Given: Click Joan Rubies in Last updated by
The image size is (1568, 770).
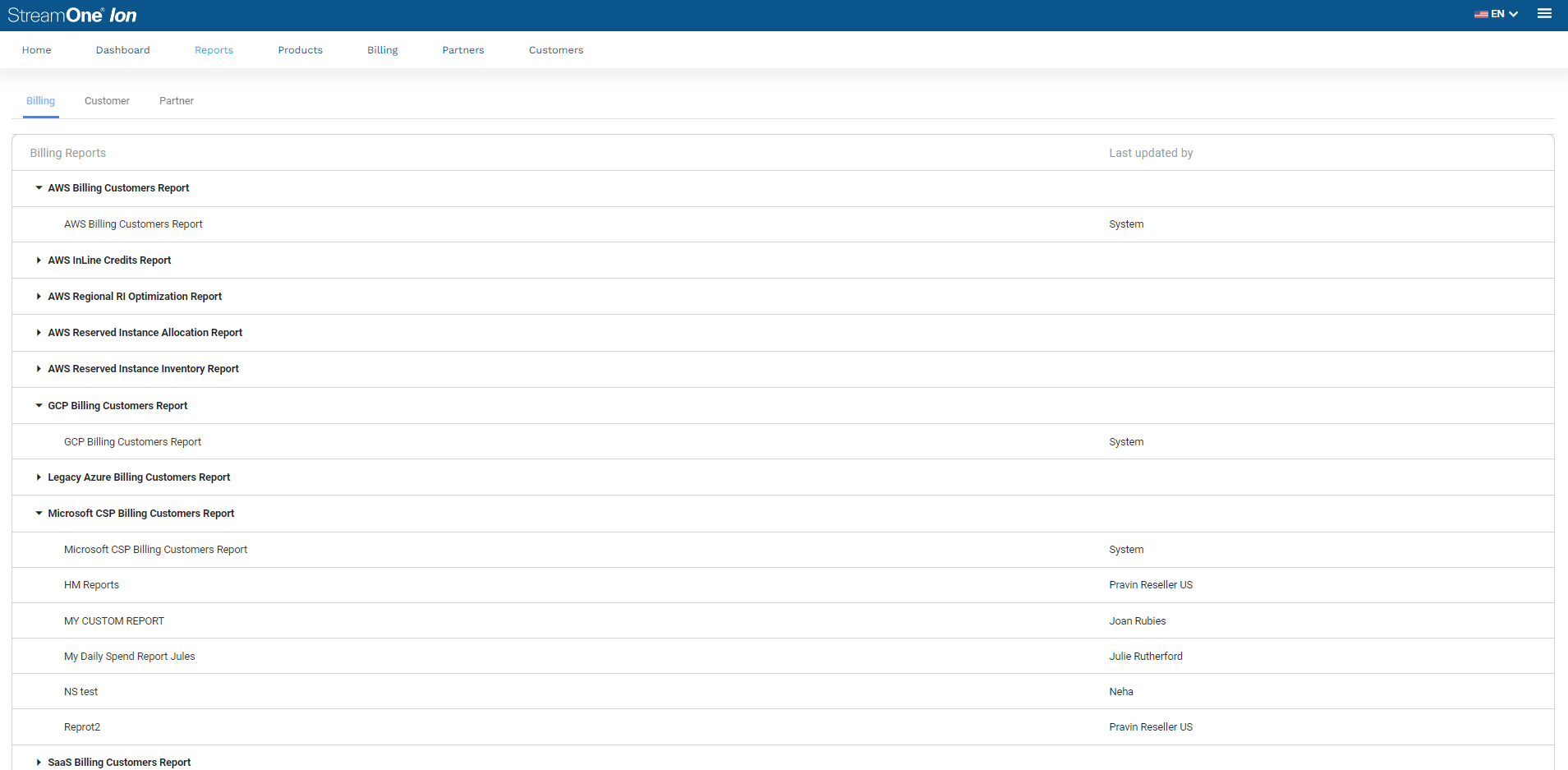Looking at the screenshot, I should (1138, 621).
